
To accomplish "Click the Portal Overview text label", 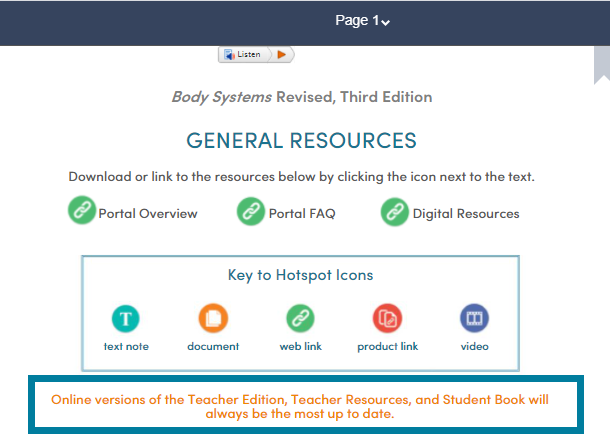I will click(147, 213).
